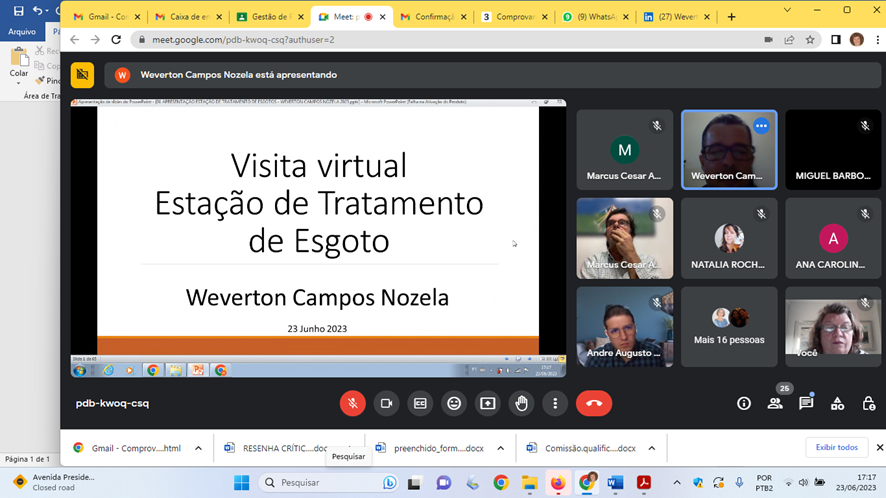Click the yellow stop-presentation-view icon

click(82, 75)
